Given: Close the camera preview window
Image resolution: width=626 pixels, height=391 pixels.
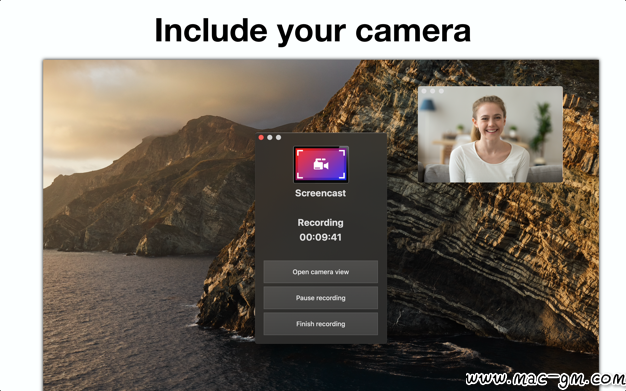Looking at the screenshot, I should [x=424, y=91].
